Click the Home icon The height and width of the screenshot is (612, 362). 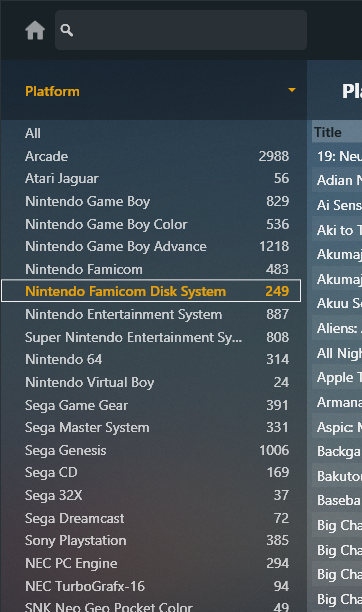35,30
